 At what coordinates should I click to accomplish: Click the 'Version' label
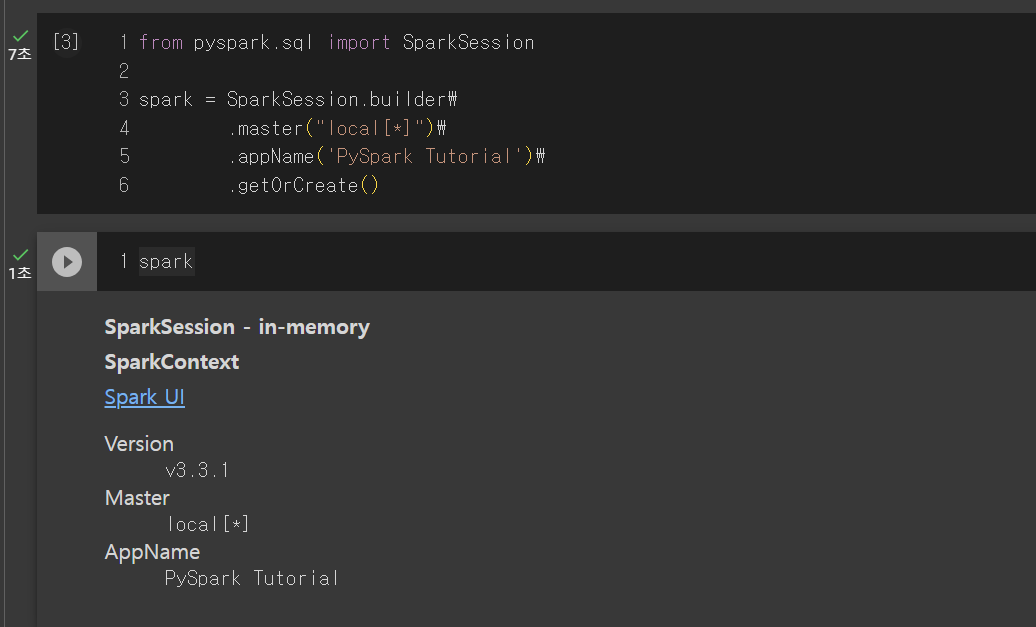tap(139, 444)
